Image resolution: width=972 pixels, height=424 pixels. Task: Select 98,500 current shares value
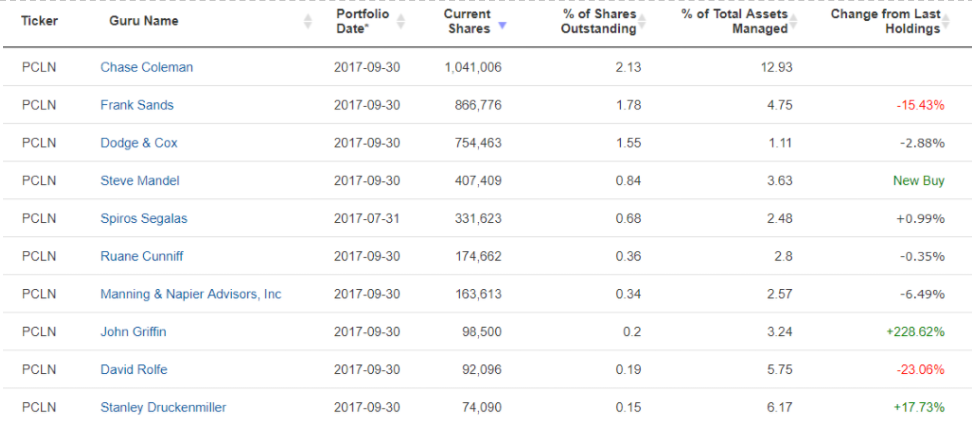click(x=482, y=332)
